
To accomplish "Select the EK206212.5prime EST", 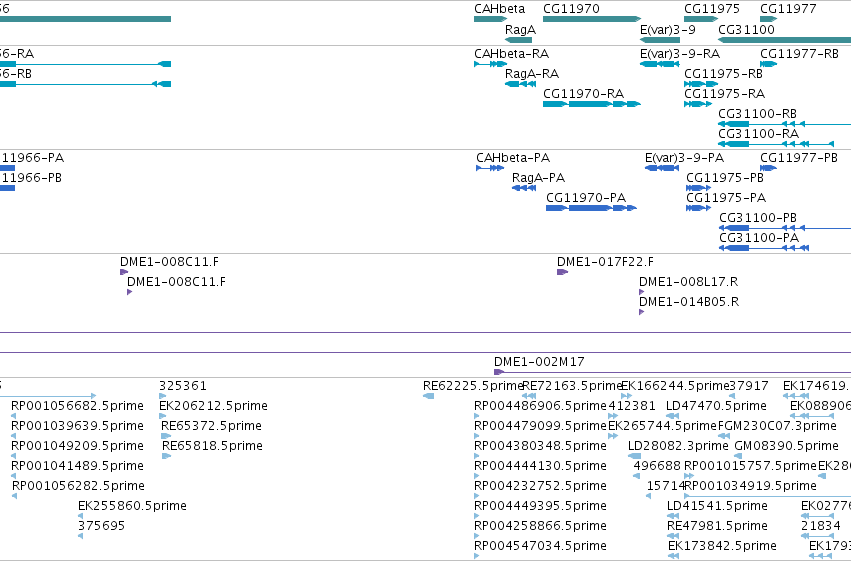I will click(x=162, y=416).
